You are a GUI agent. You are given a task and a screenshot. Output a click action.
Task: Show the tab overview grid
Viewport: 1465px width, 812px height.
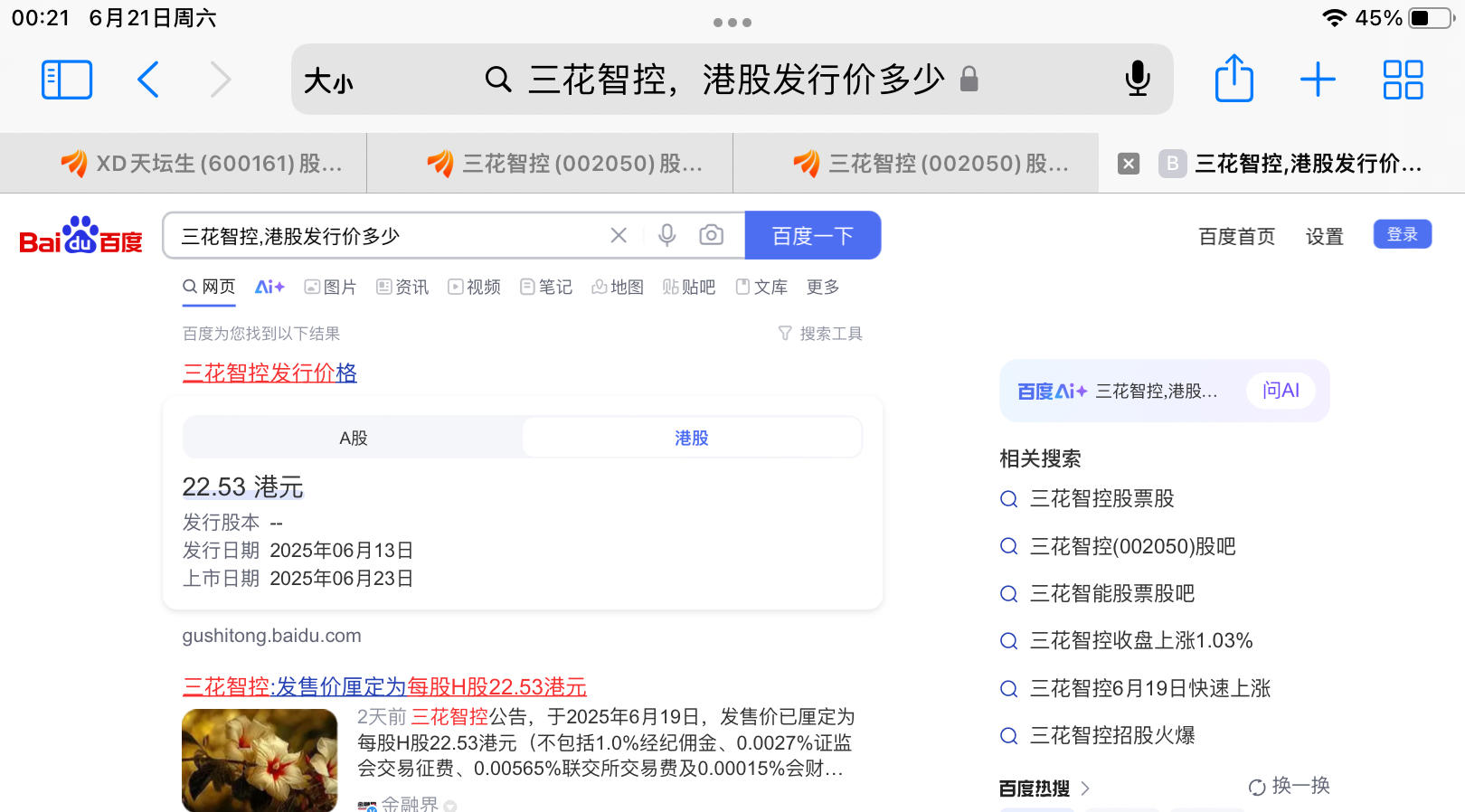click(1403, 80)
